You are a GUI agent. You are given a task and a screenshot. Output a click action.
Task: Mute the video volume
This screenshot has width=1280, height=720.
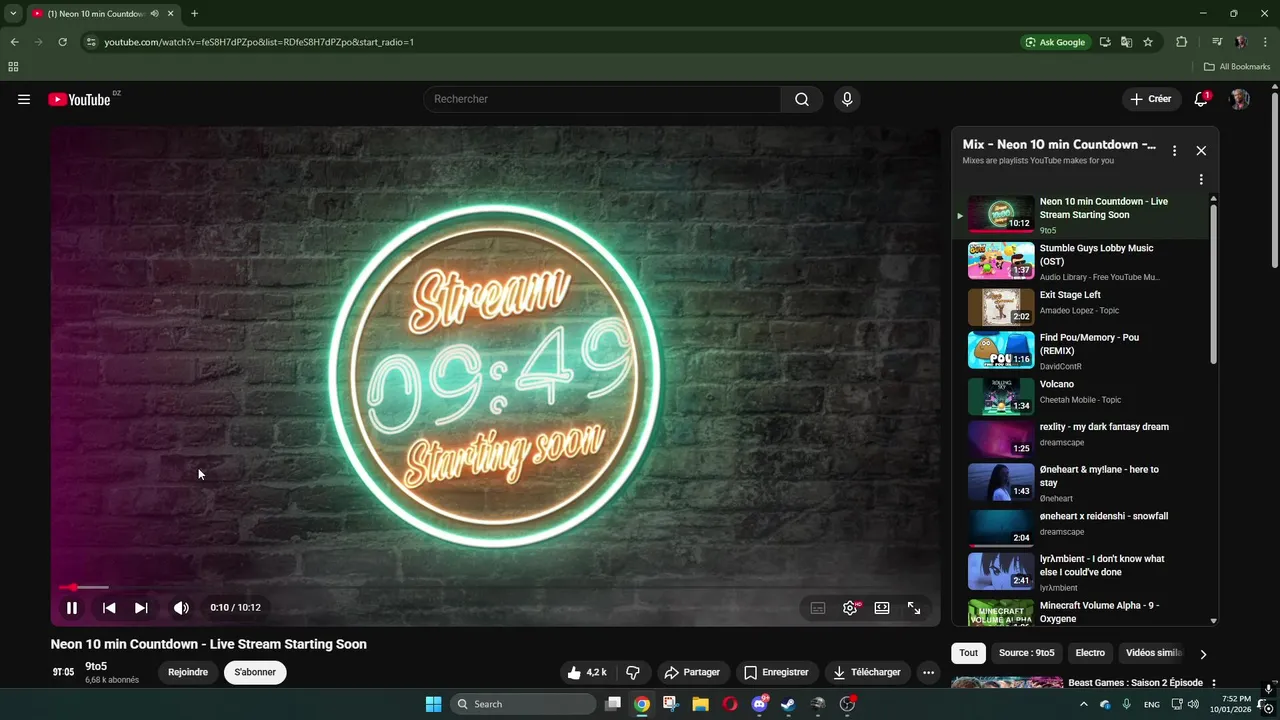[x=181, y=607]
